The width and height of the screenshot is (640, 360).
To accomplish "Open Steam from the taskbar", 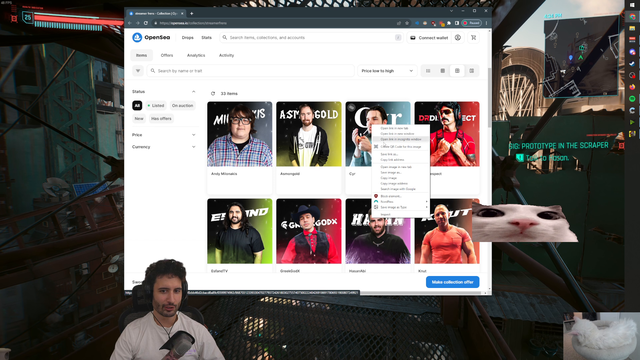I will 632,64.
